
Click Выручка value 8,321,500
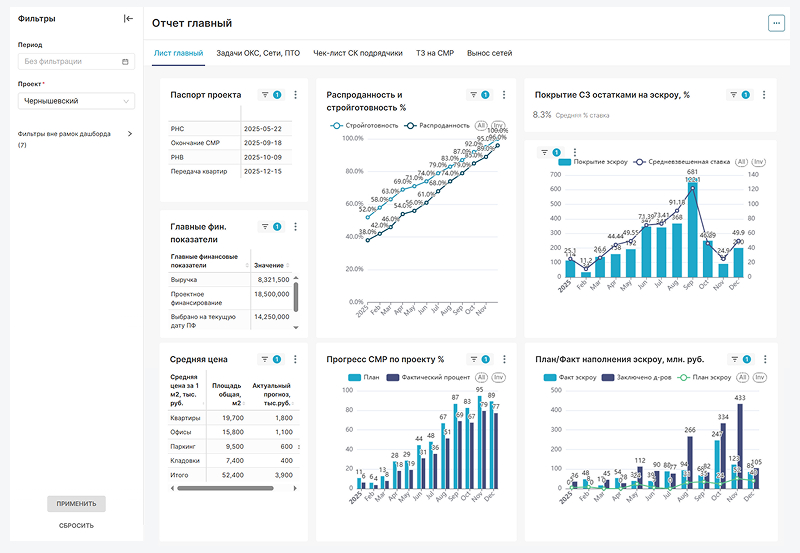pos(273,280)
